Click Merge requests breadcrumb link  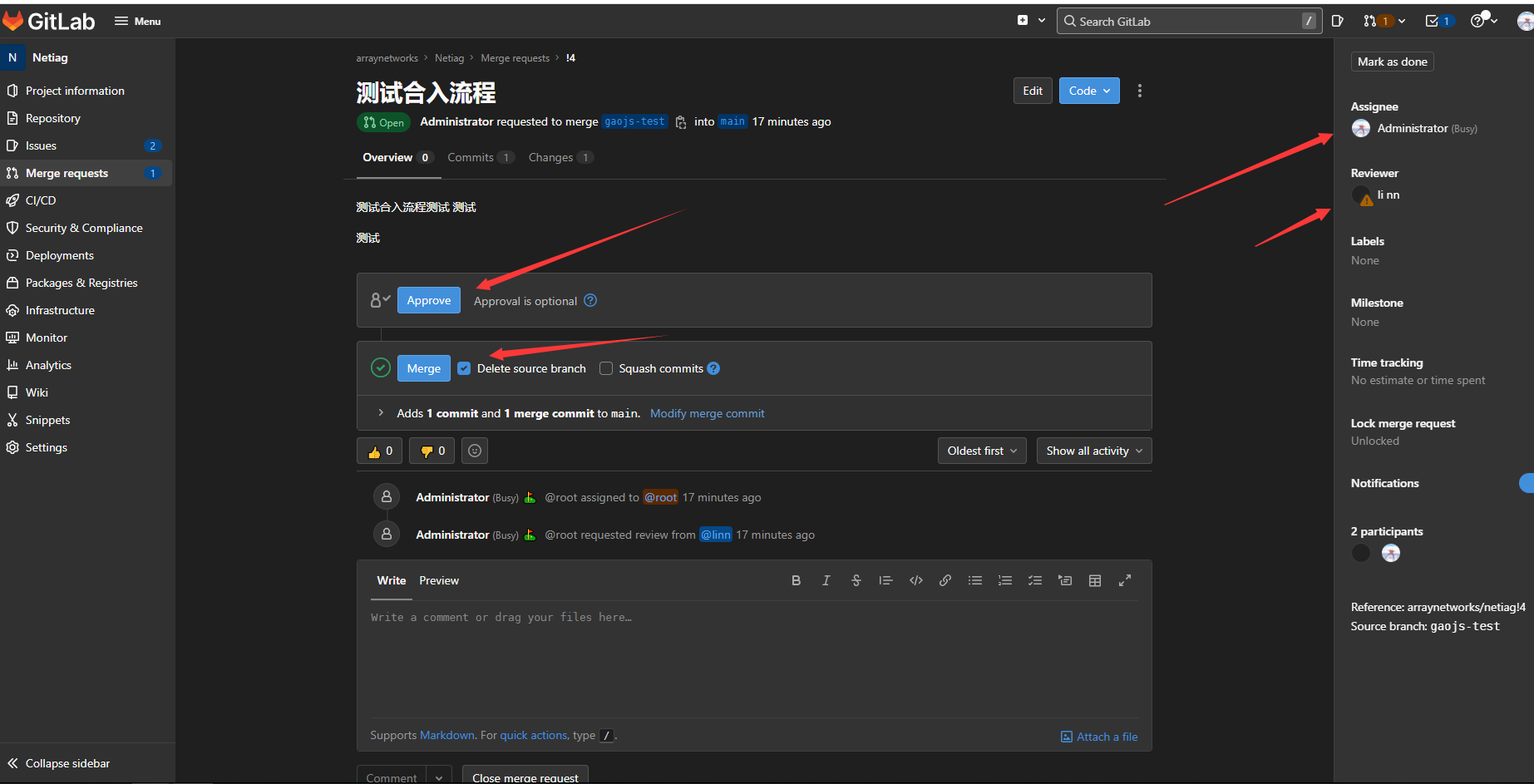515,58
